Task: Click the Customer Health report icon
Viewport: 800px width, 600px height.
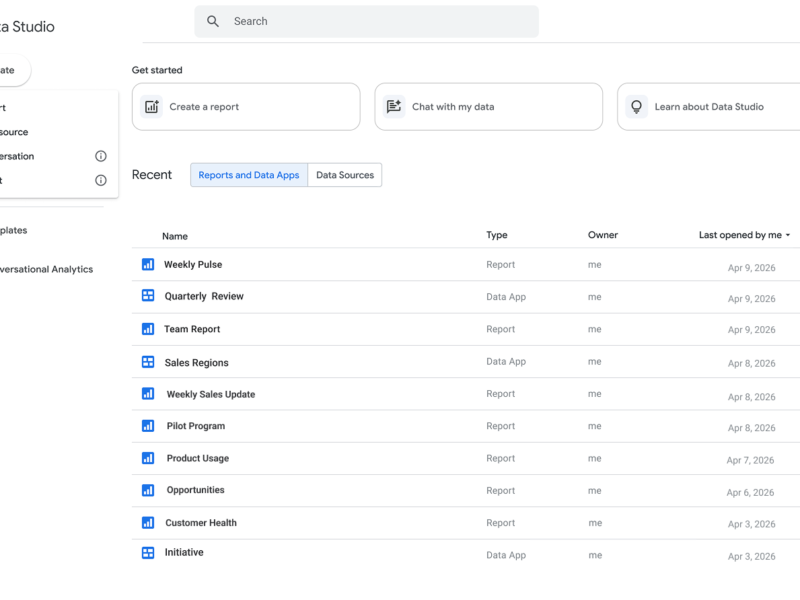Action: click(148, 522)
